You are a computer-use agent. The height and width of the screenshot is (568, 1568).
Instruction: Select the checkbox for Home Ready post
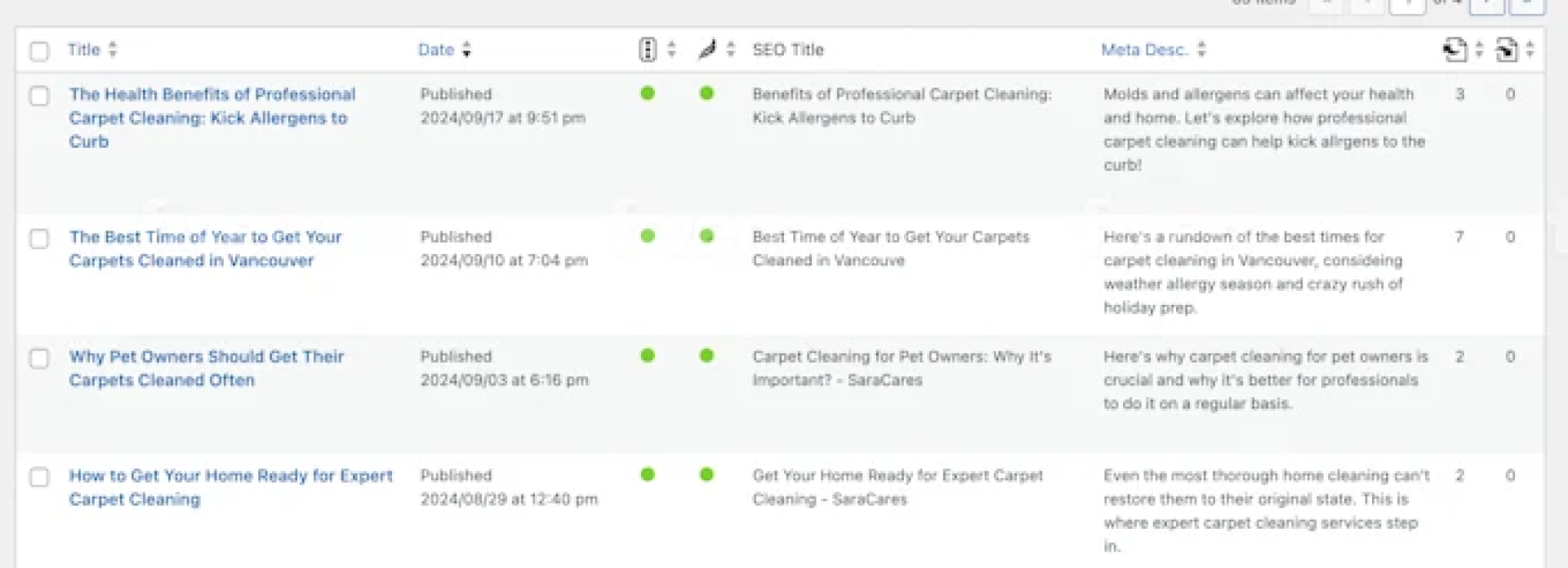coord(39,477)
